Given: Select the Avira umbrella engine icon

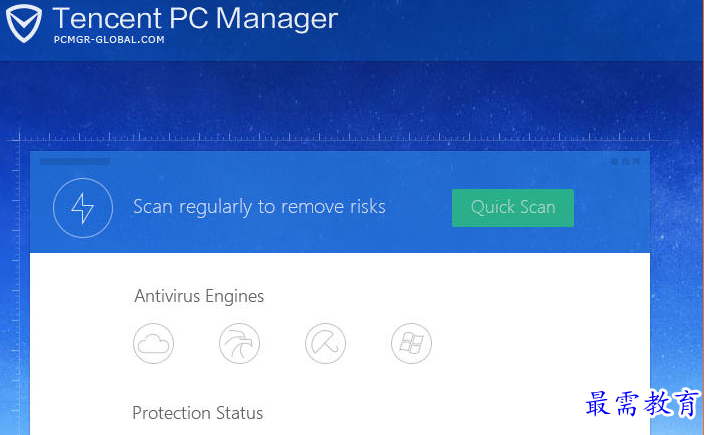Looking at the screenshot, I should pyautogui.click(x=326, y=343).
